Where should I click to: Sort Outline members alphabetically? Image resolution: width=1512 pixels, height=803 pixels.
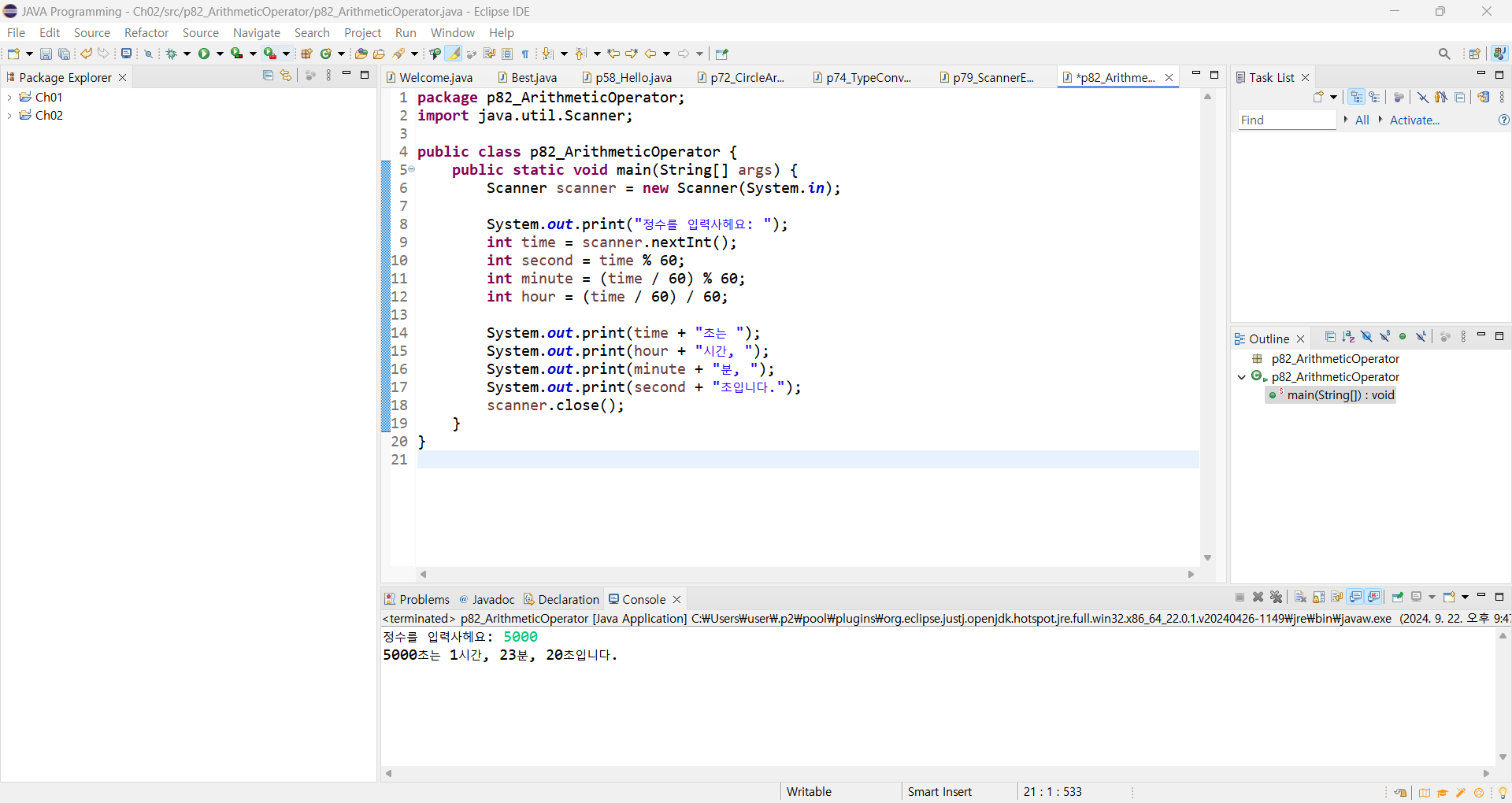click(1348, 337)
